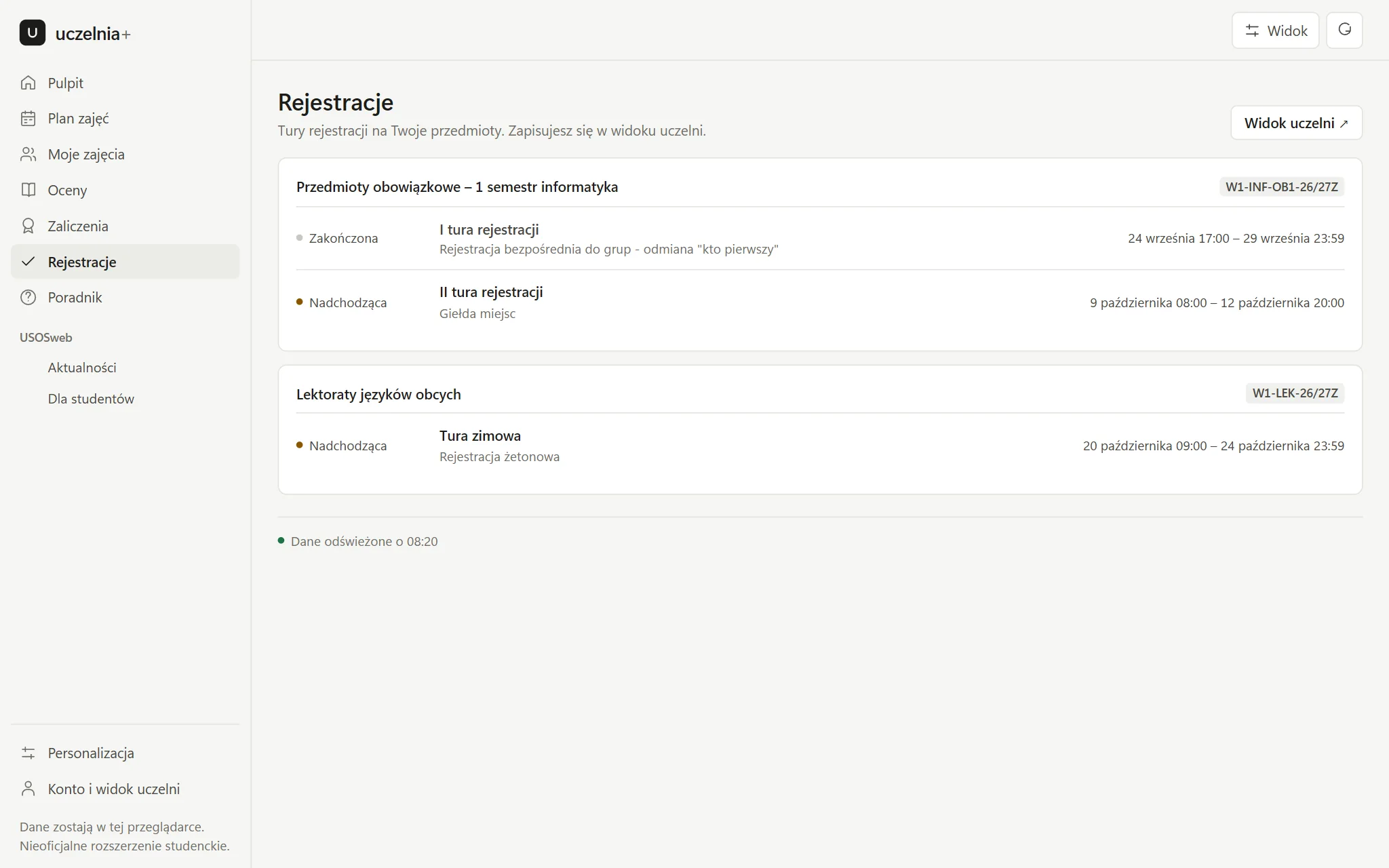The width and height of the screenshot is (1389, 868).
Task: Click Przedmioty obowiązkowe card heading
Action: [x=457, y=187]
